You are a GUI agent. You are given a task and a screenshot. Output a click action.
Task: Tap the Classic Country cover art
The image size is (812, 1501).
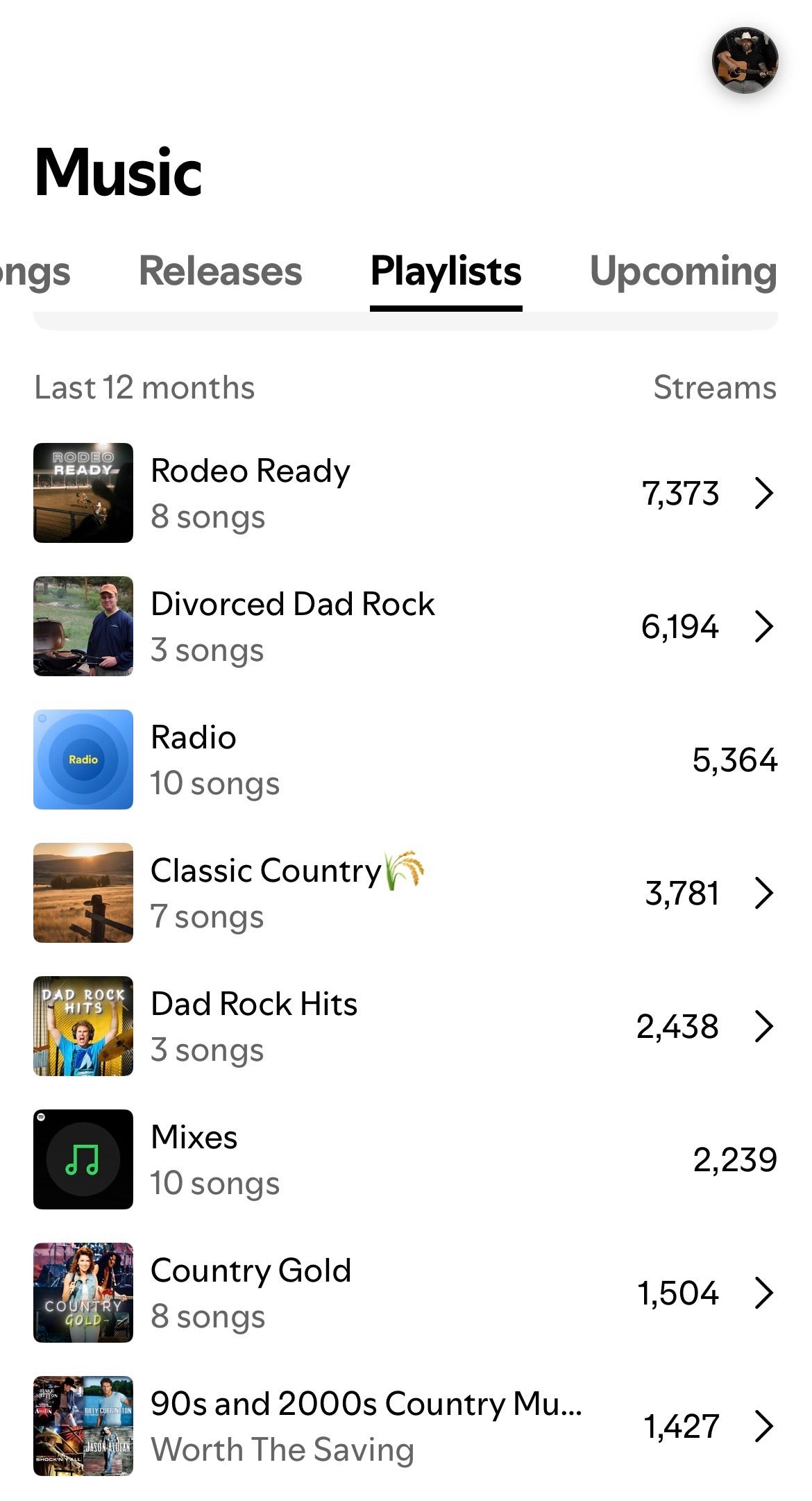[x=83, y=893]
